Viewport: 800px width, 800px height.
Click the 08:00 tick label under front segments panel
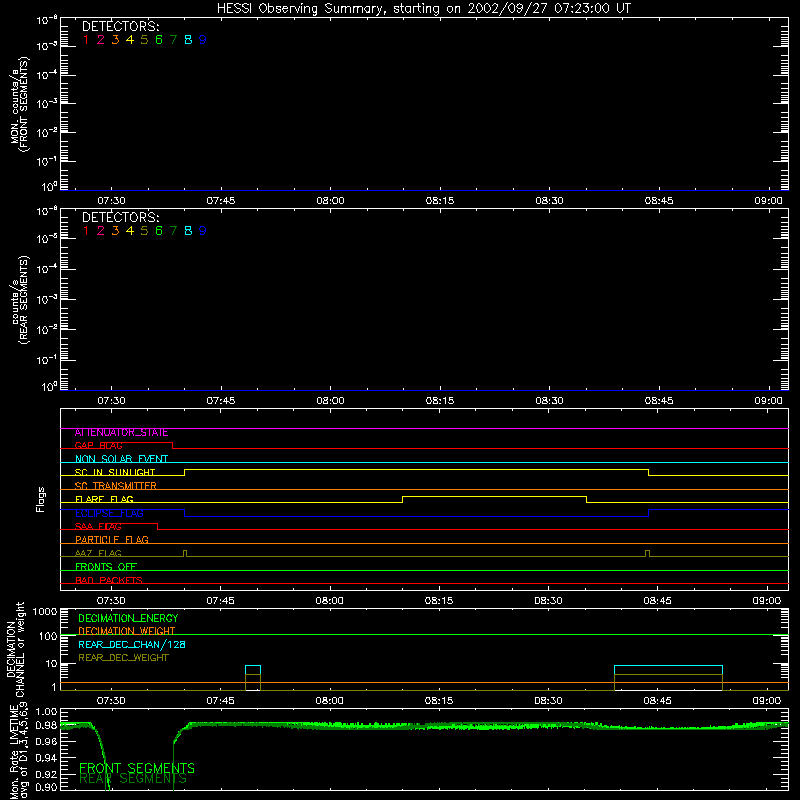330,201
